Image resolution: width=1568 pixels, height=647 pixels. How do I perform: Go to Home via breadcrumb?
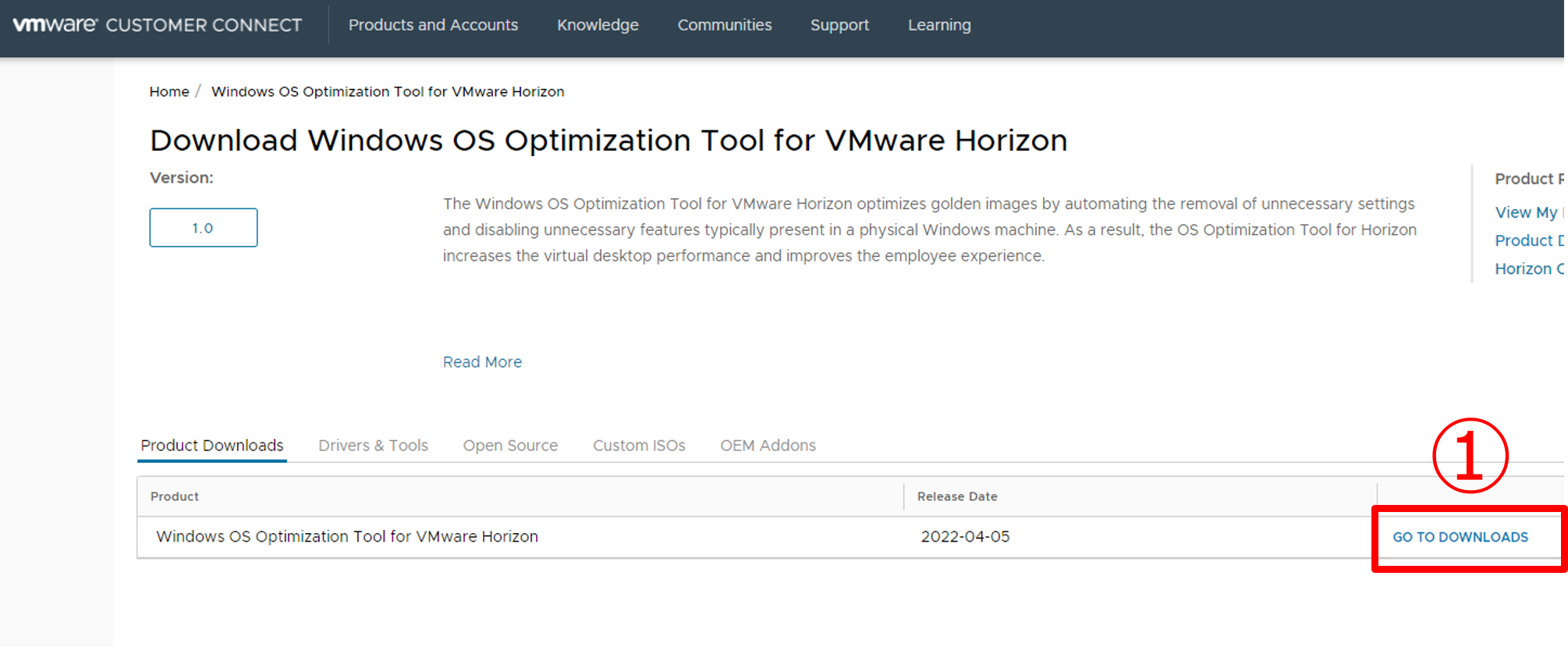point(169,92)
